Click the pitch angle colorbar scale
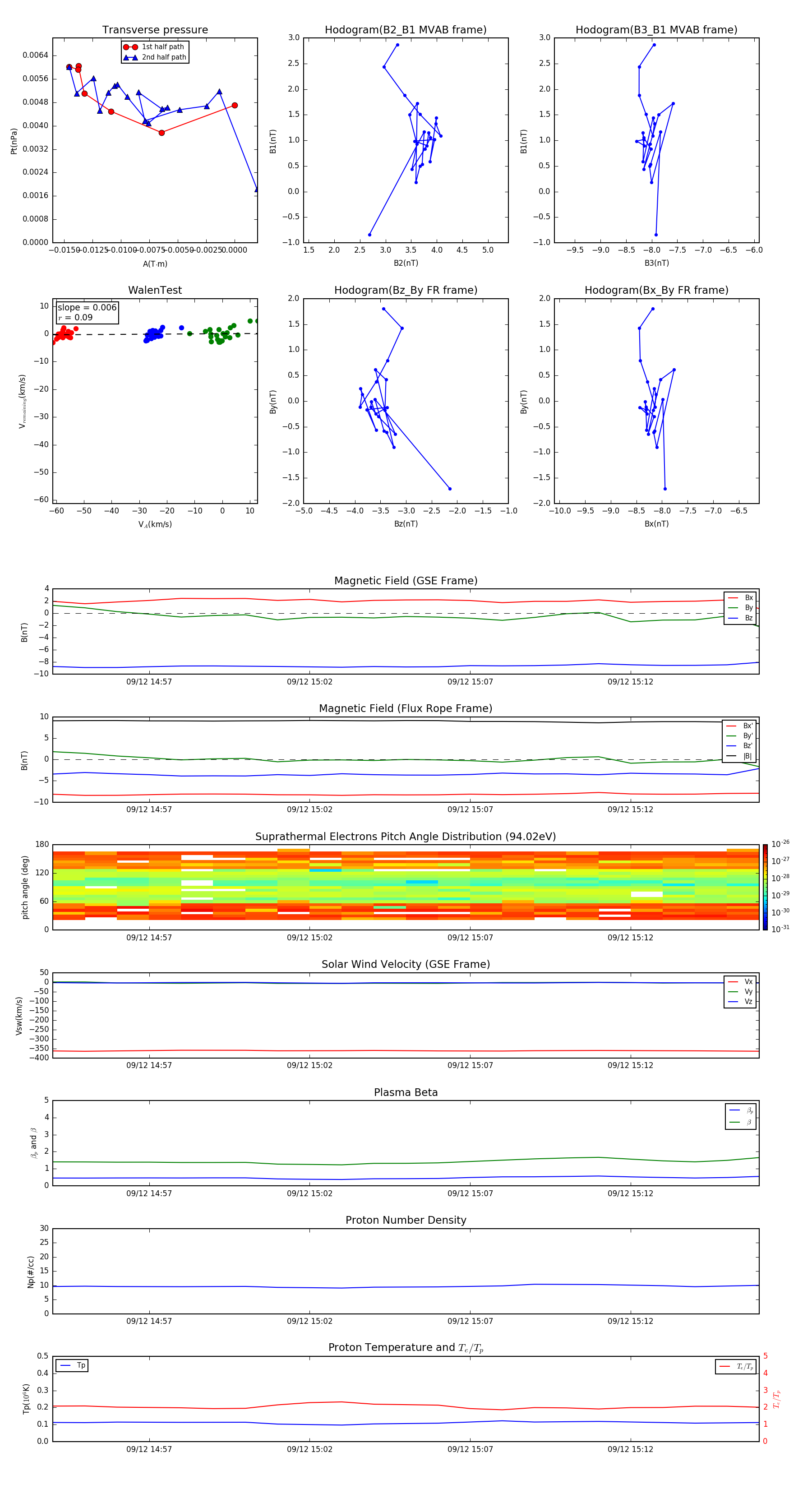This screenshot has height=1489, width=812. pyautogui.click(x=765, y=887)
